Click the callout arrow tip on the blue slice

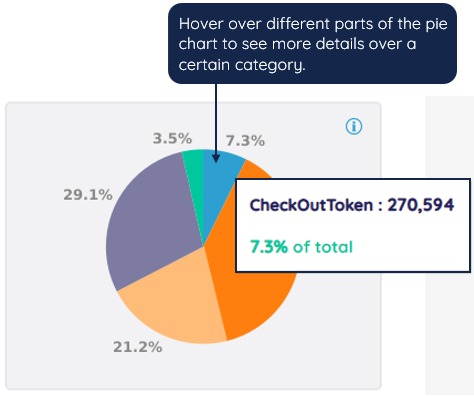[x=216, y=159]
